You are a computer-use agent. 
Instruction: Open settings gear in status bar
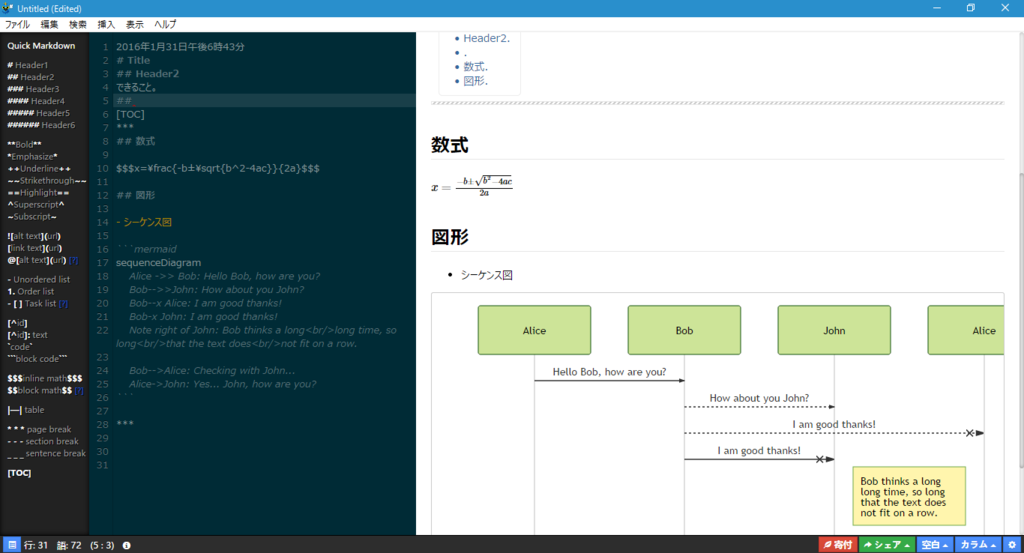1012,545
